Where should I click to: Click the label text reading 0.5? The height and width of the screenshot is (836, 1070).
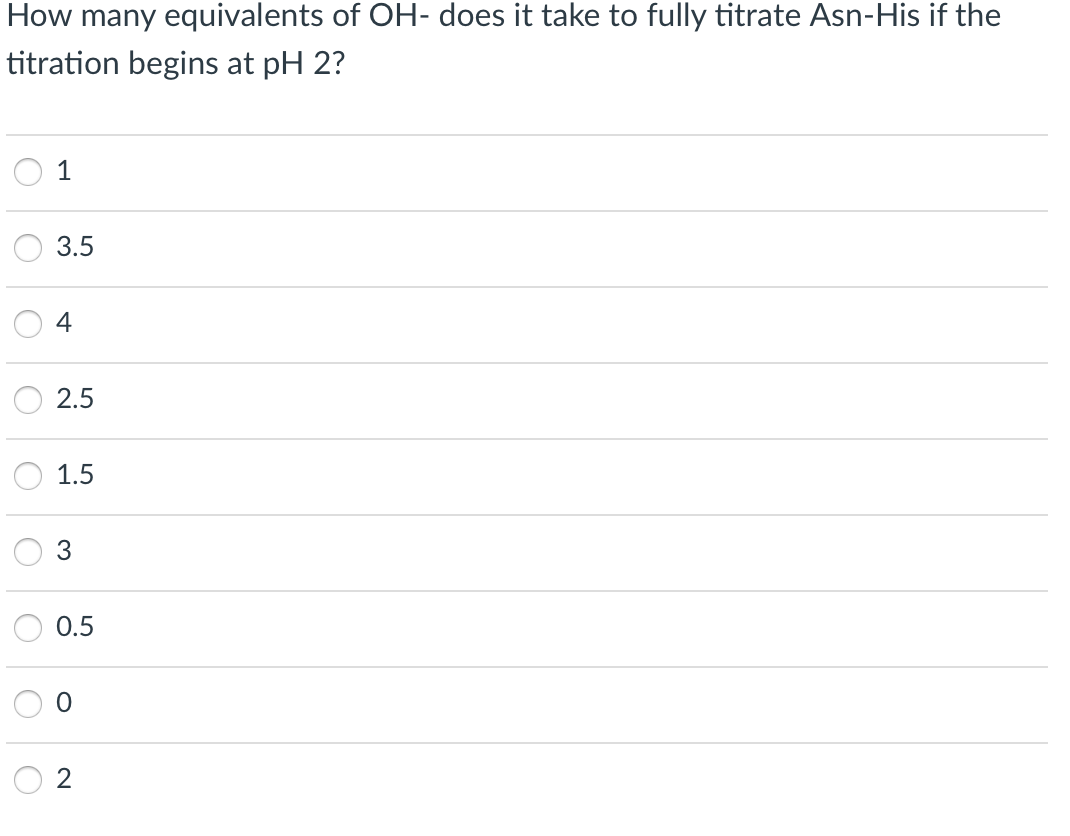(x=75, y=628)
